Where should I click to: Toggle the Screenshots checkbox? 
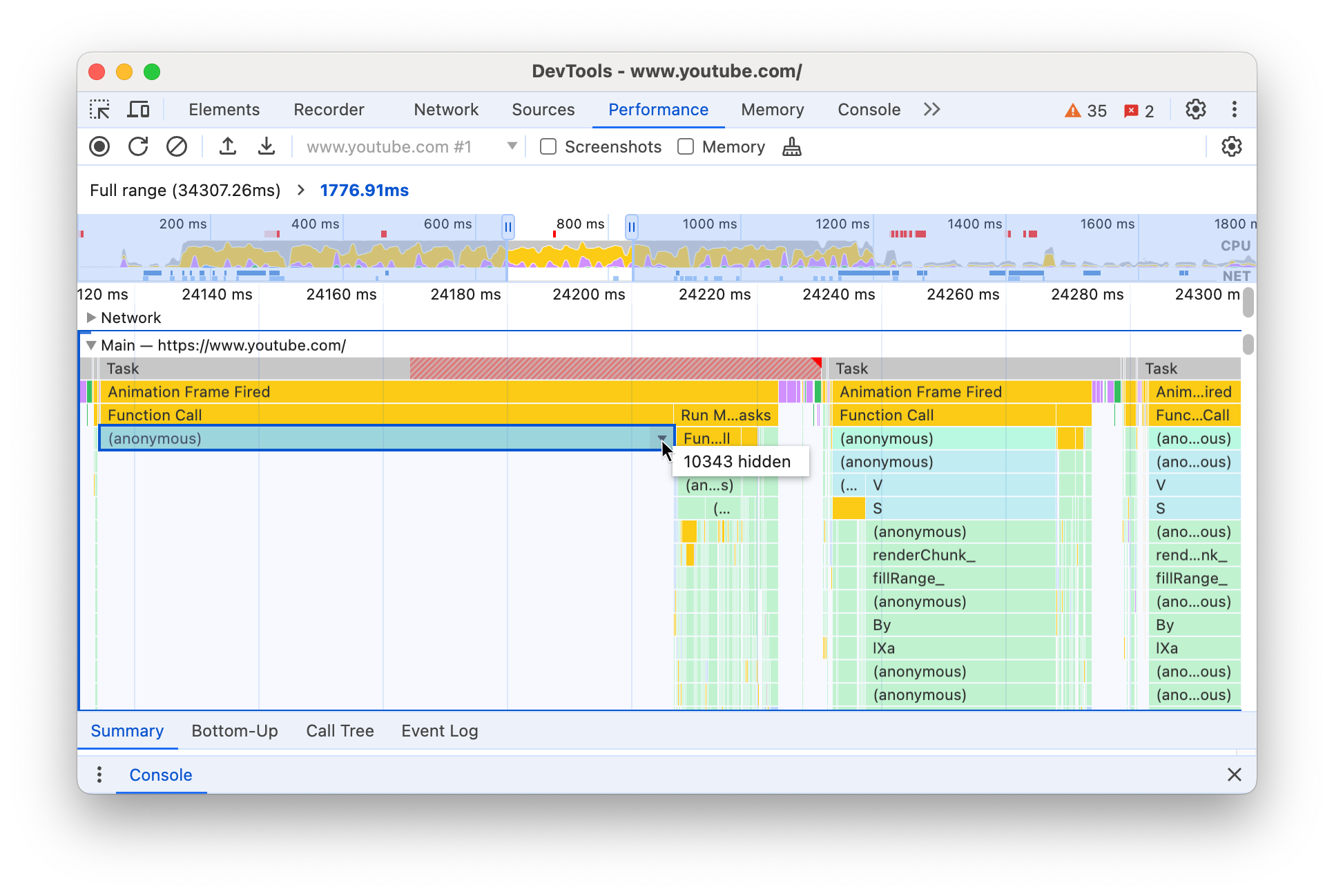547,147
